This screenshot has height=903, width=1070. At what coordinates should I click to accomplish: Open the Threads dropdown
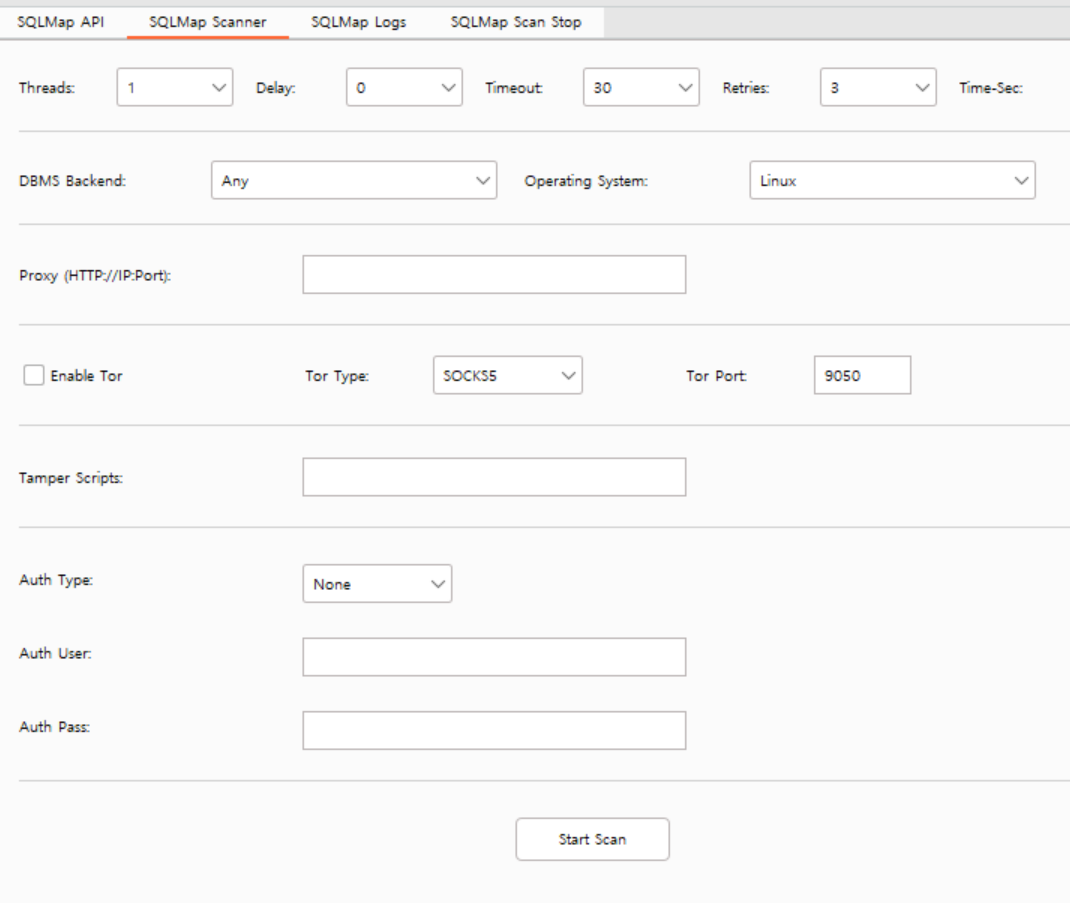175,87
